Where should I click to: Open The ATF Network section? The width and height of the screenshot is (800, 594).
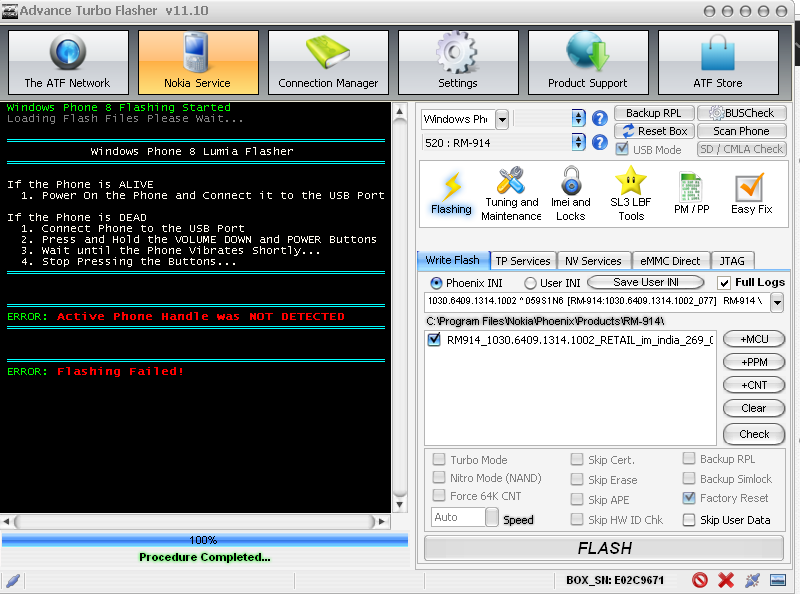pyautogui.click(x=68, y=62)
